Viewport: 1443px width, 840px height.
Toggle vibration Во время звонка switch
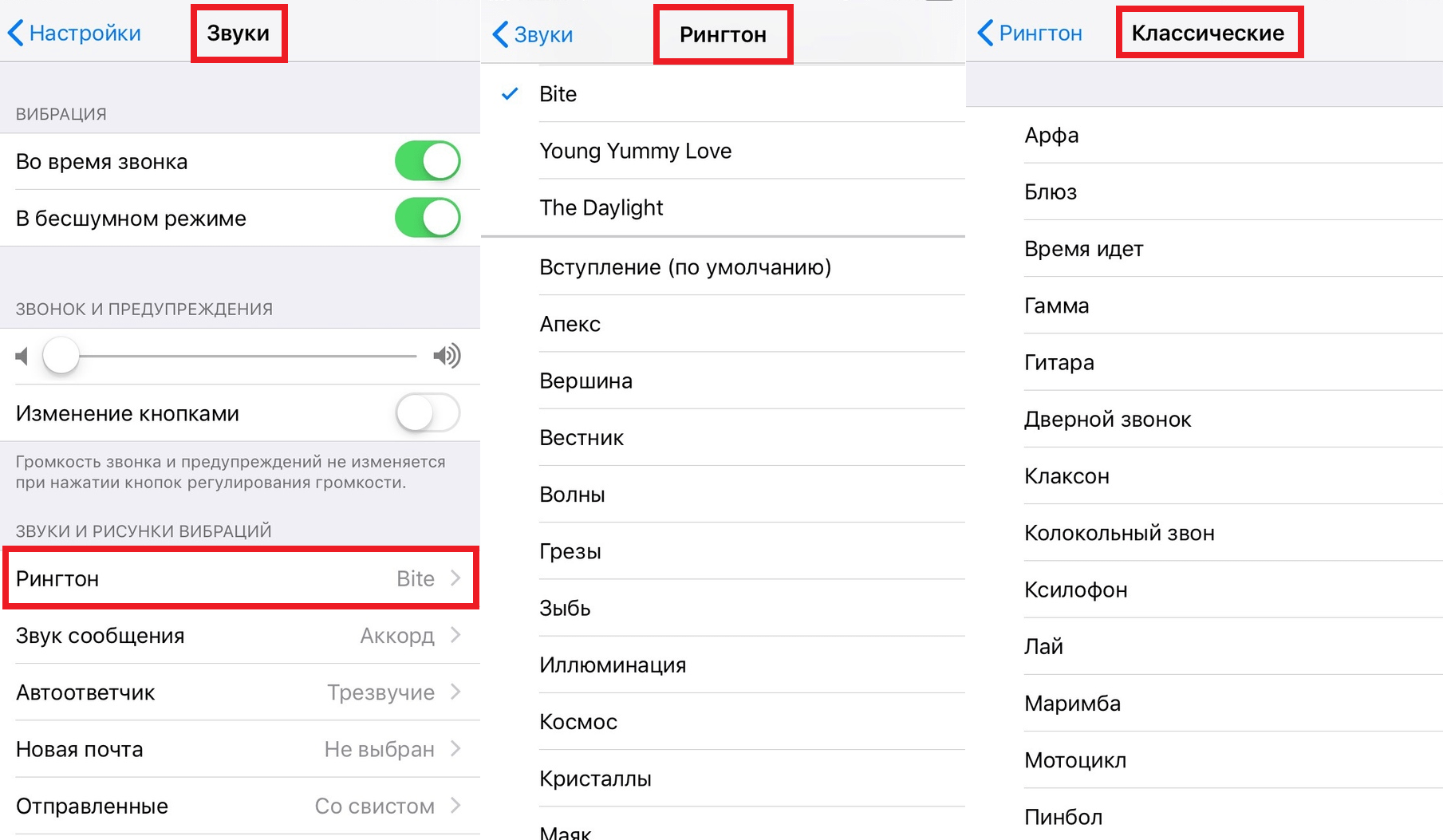(428, 161)
